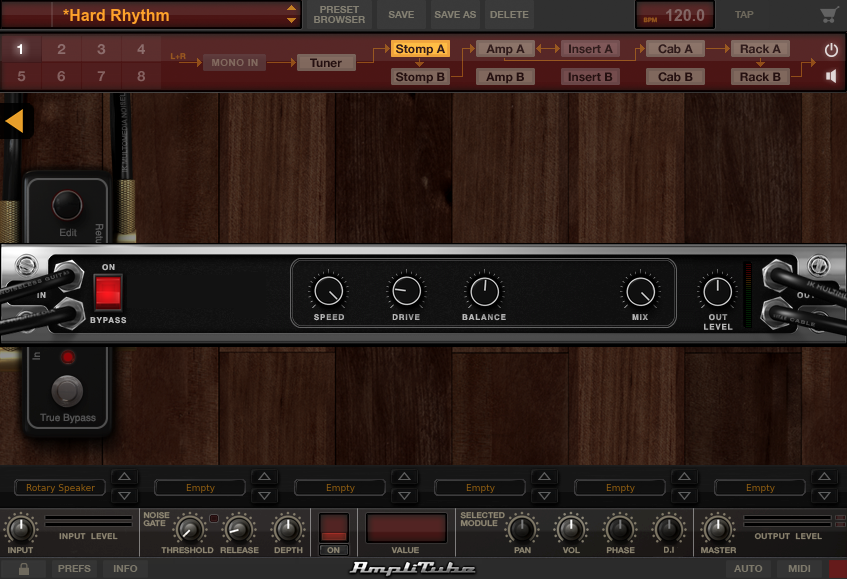Click the lock icon in the bottom bar
The width and height of the screenshot is (847, 579).
coord(24,569)
